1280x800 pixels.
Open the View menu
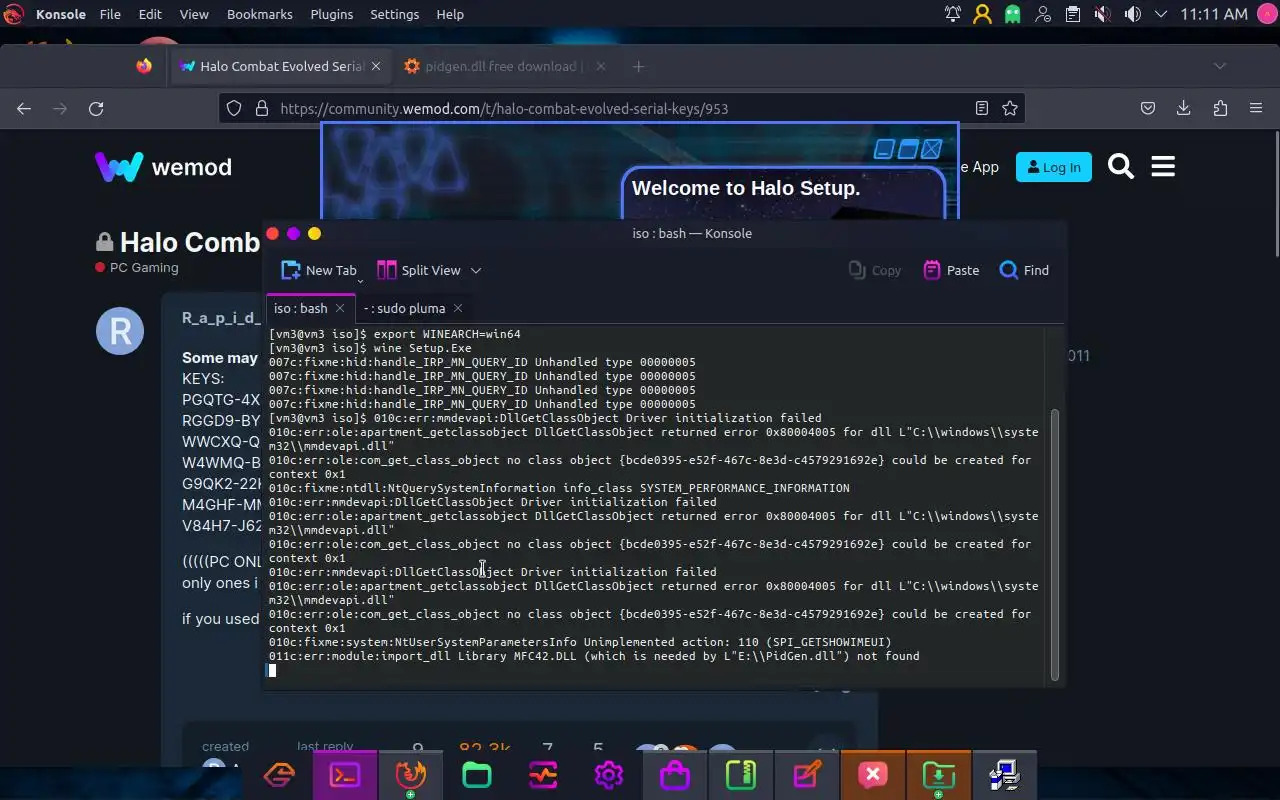point(194,14)
